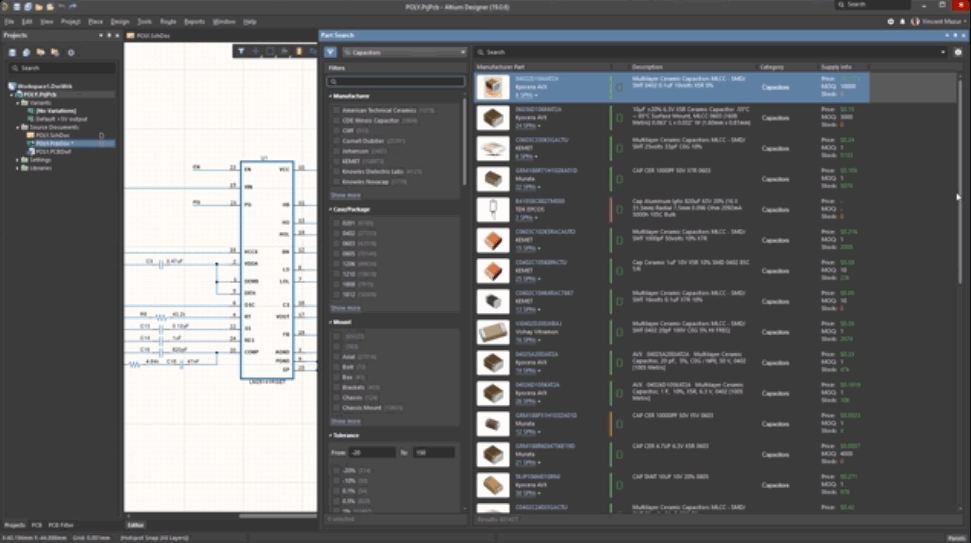971x543 pixels.
Task: Open Part Search settings gear icon
Action: (957, 52)
